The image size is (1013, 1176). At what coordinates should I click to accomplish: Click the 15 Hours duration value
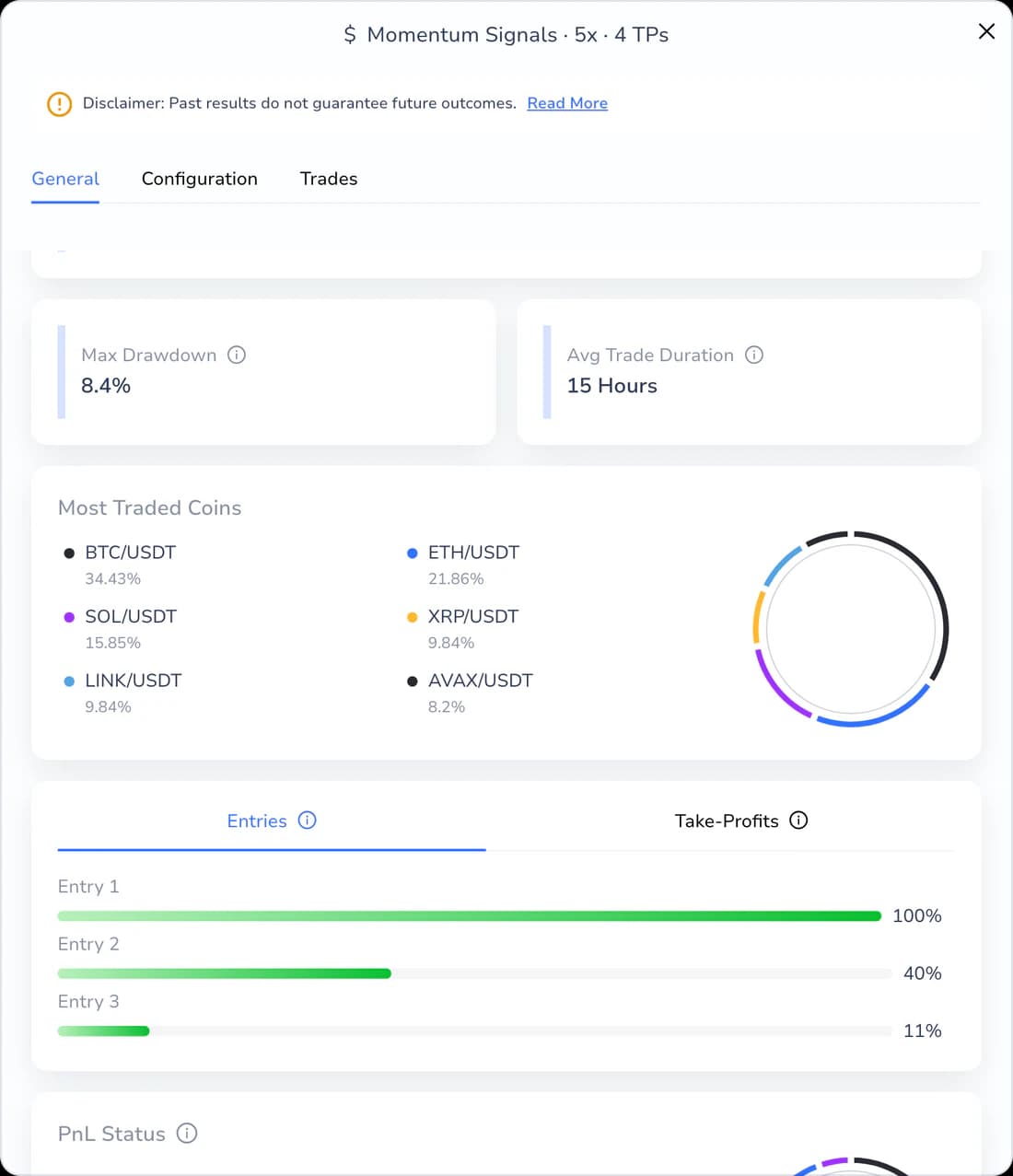coord(612,386)
